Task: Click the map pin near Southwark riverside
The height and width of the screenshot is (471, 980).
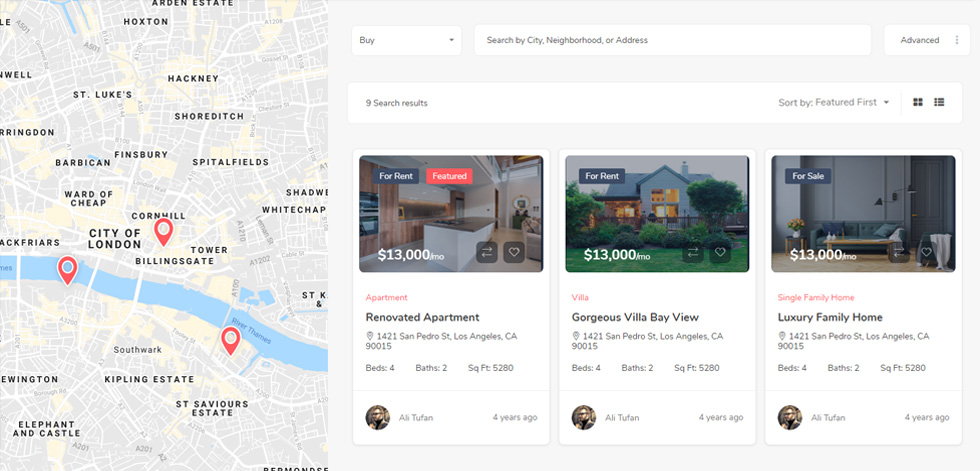Action: click(x=231, y=340)
